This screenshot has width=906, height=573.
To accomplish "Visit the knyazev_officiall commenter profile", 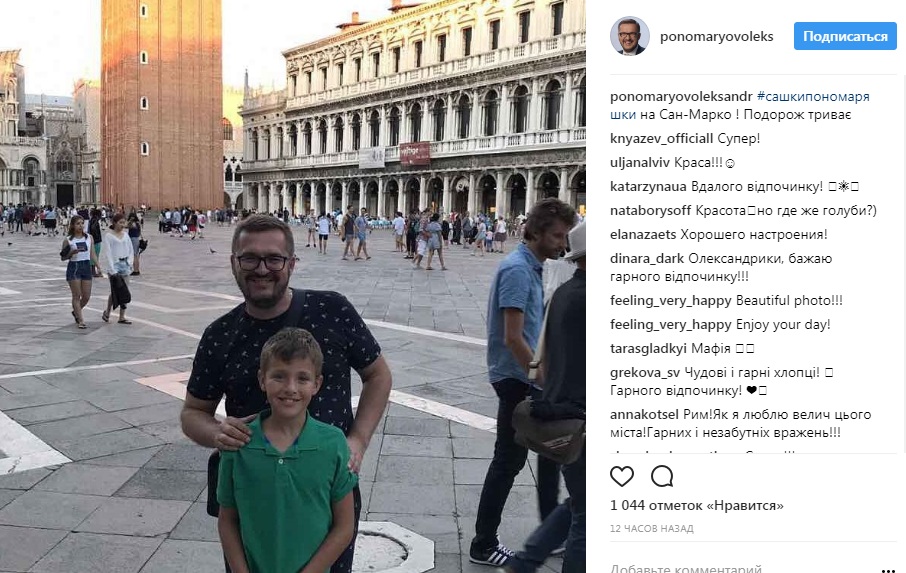I will point(662,139).
